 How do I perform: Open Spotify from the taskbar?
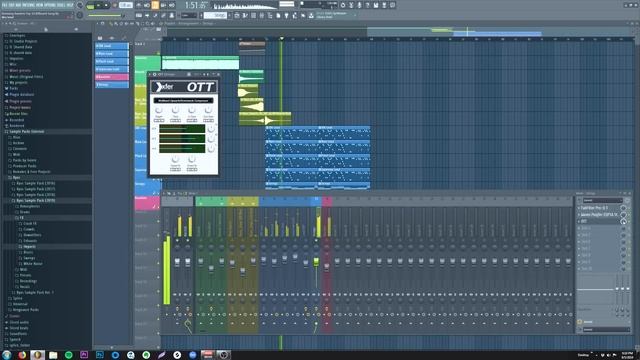point(68,355)
